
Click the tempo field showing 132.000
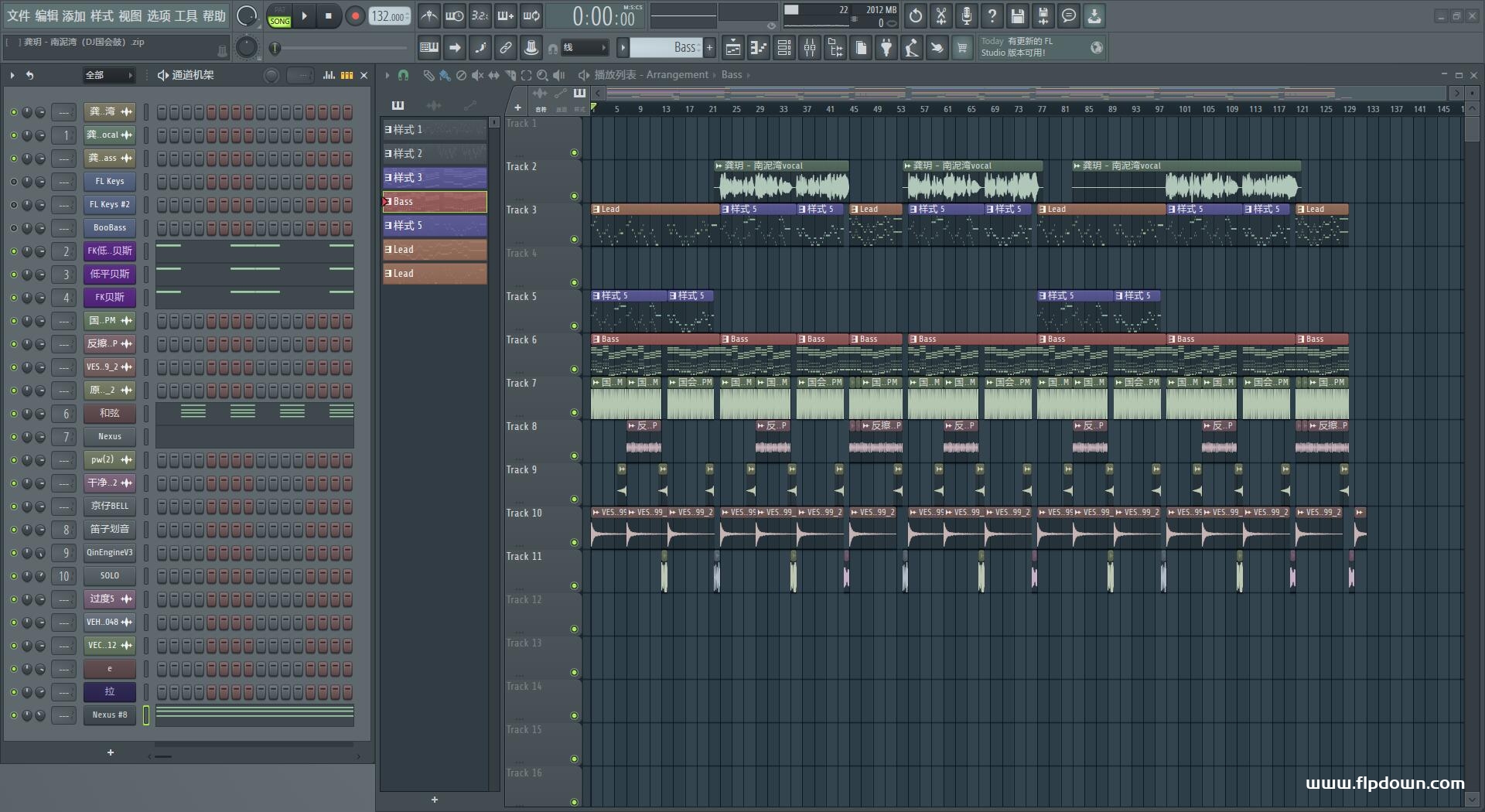[x=389, y=16]
